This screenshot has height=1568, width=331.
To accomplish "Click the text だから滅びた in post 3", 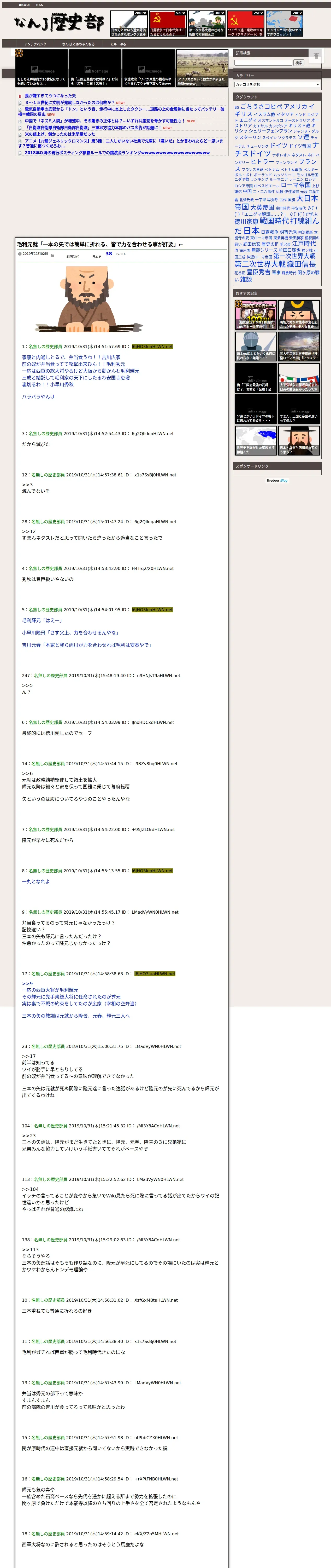I will point(36,444).
